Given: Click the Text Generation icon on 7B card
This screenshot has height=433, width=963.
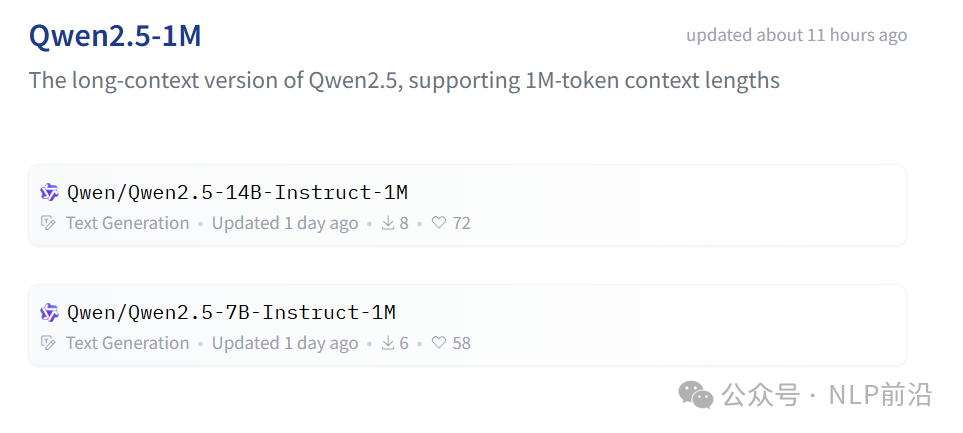Looking at the screenshot, I should tap(48, 343).
